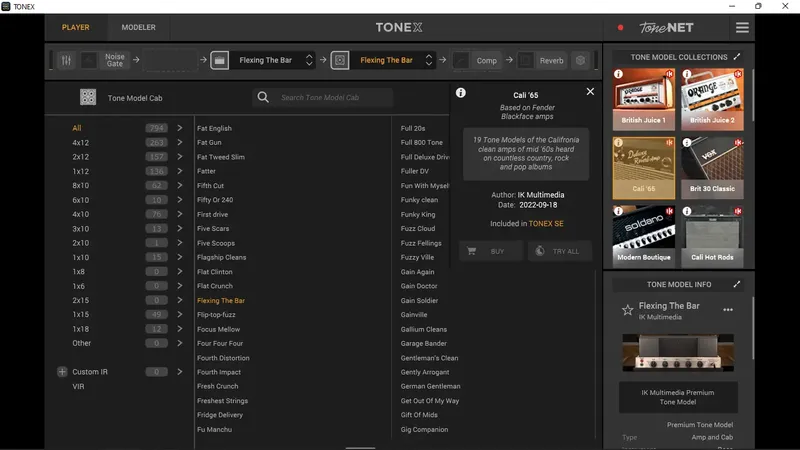800x450 pixels.
Task: Open the mixer sliders icon in signal chain
Action: (66, 60)
